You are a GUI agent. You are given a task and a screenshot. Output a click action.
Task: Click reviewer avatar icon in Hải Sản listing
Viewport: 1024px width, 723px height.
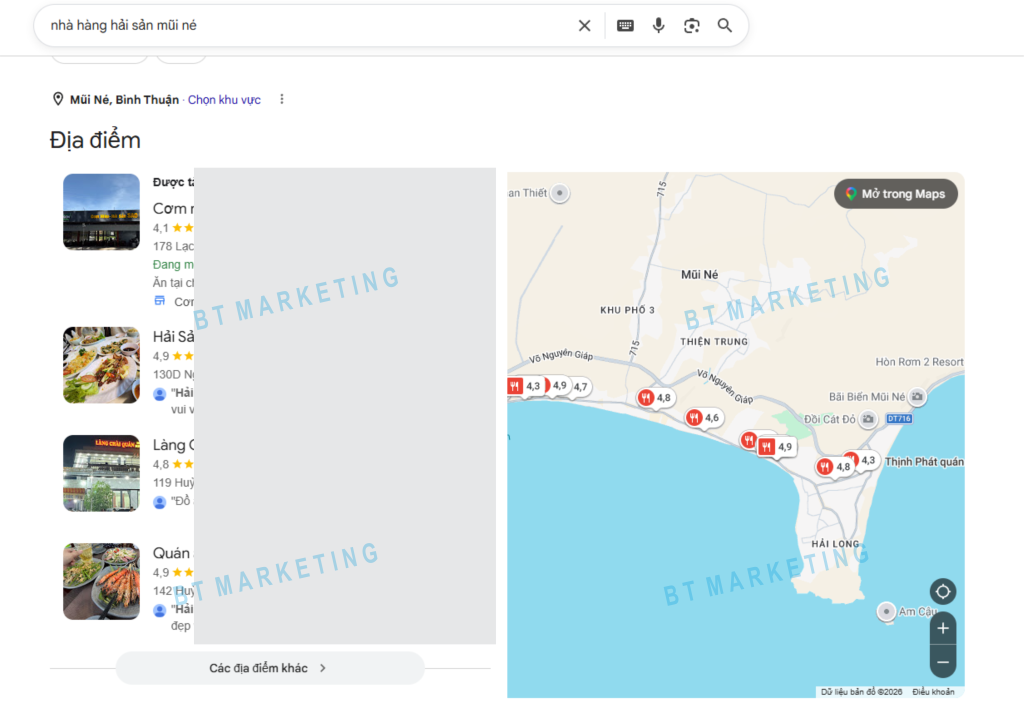click(159, 394)
